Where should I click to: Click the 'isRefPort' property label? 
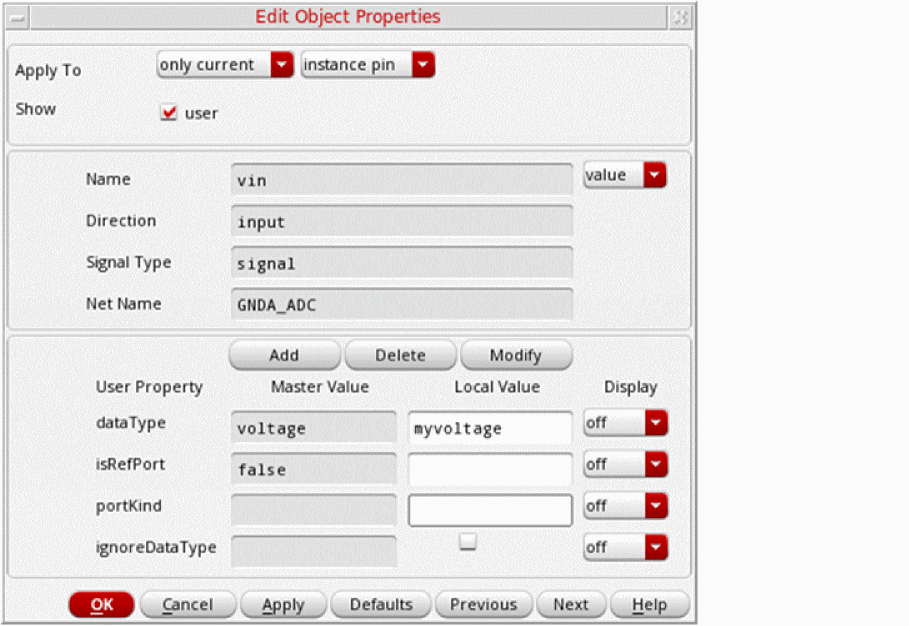pyautogui.click(x=130, y=464)
